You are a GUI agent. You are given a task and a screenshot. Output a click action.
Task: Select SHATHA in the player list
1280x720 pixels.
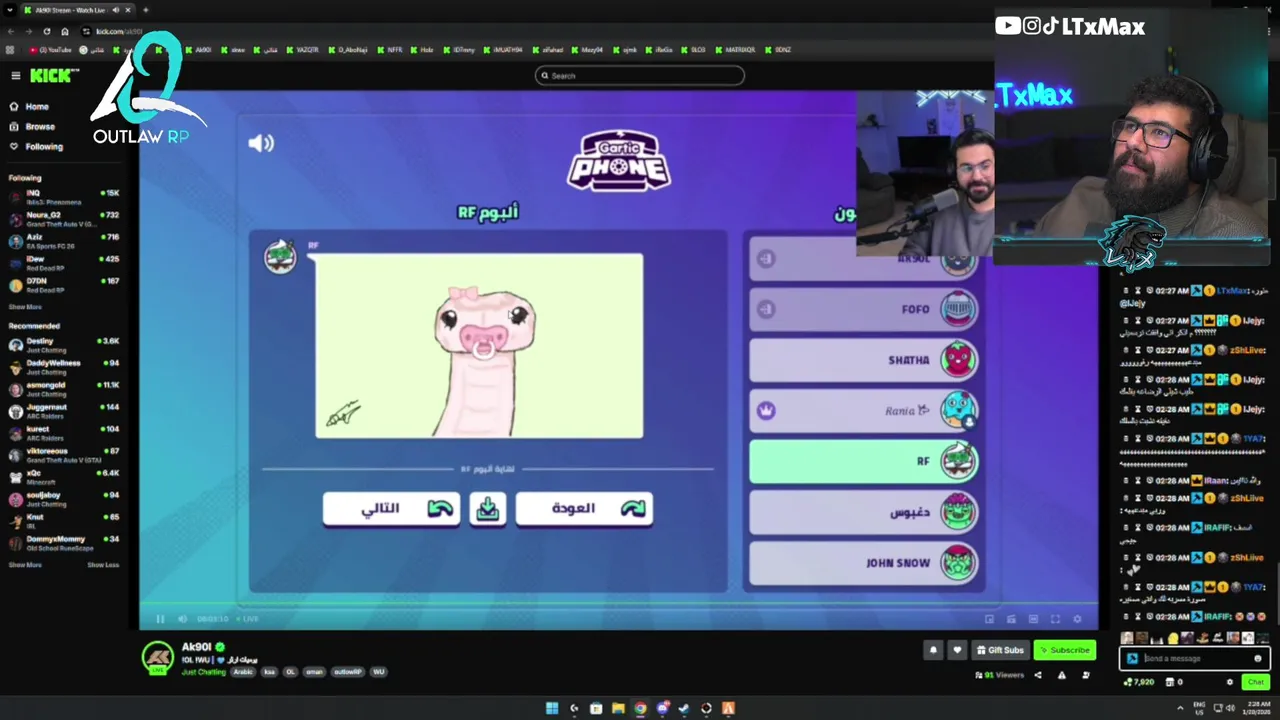click(x=864, y=360)
